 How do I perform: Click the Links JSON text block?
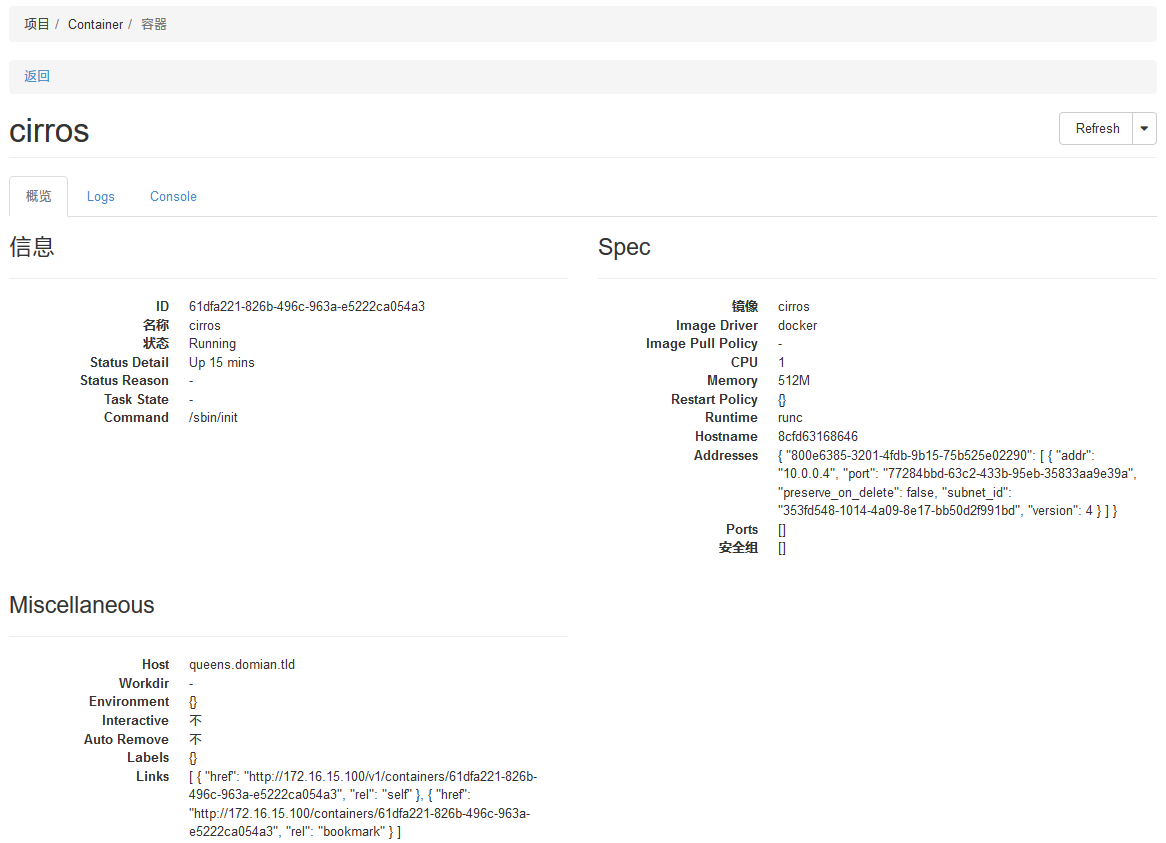(364, 804)
